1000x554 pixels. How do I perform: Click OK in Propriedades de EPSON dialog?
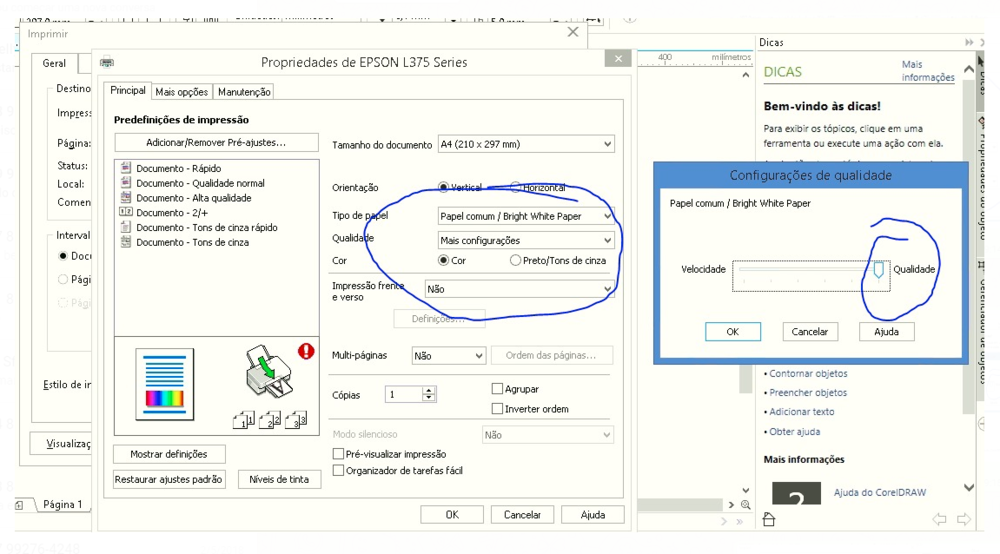point(452,514)
